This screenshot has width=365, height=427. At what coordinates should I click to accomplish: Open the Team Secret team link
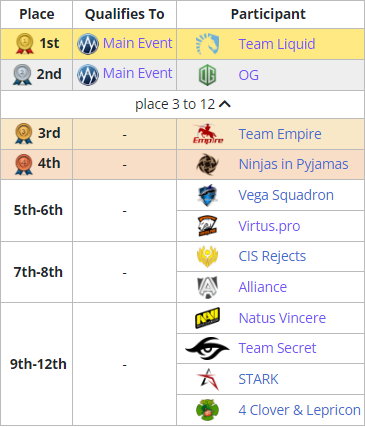(x=277, y=348)
